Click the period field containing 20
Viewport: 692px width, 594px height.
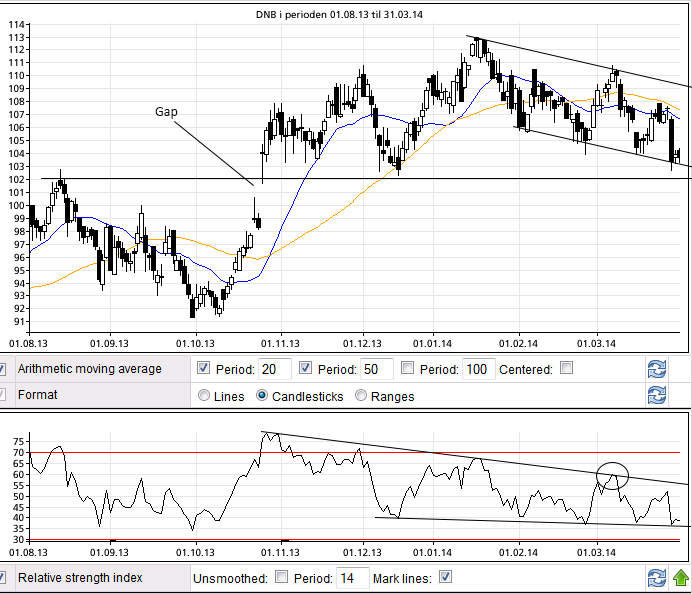pos(274,369)
